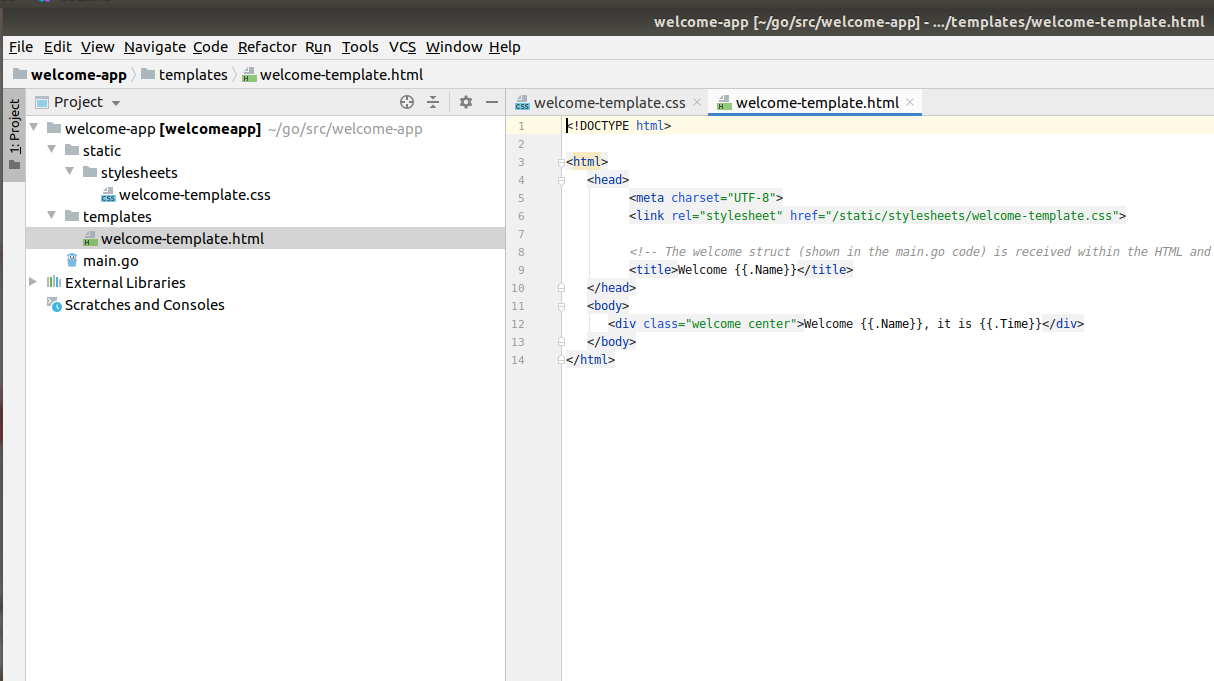Image resolution: width=1214 pixels, height=681 pixels.
Task: Click the welcome-app breadcrumb
Action: [x=78, y=75]
